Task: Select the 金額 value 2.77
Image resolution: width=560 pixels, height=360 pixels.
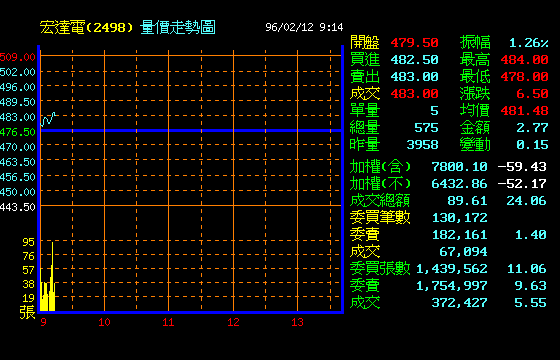Action: point(532,128)
